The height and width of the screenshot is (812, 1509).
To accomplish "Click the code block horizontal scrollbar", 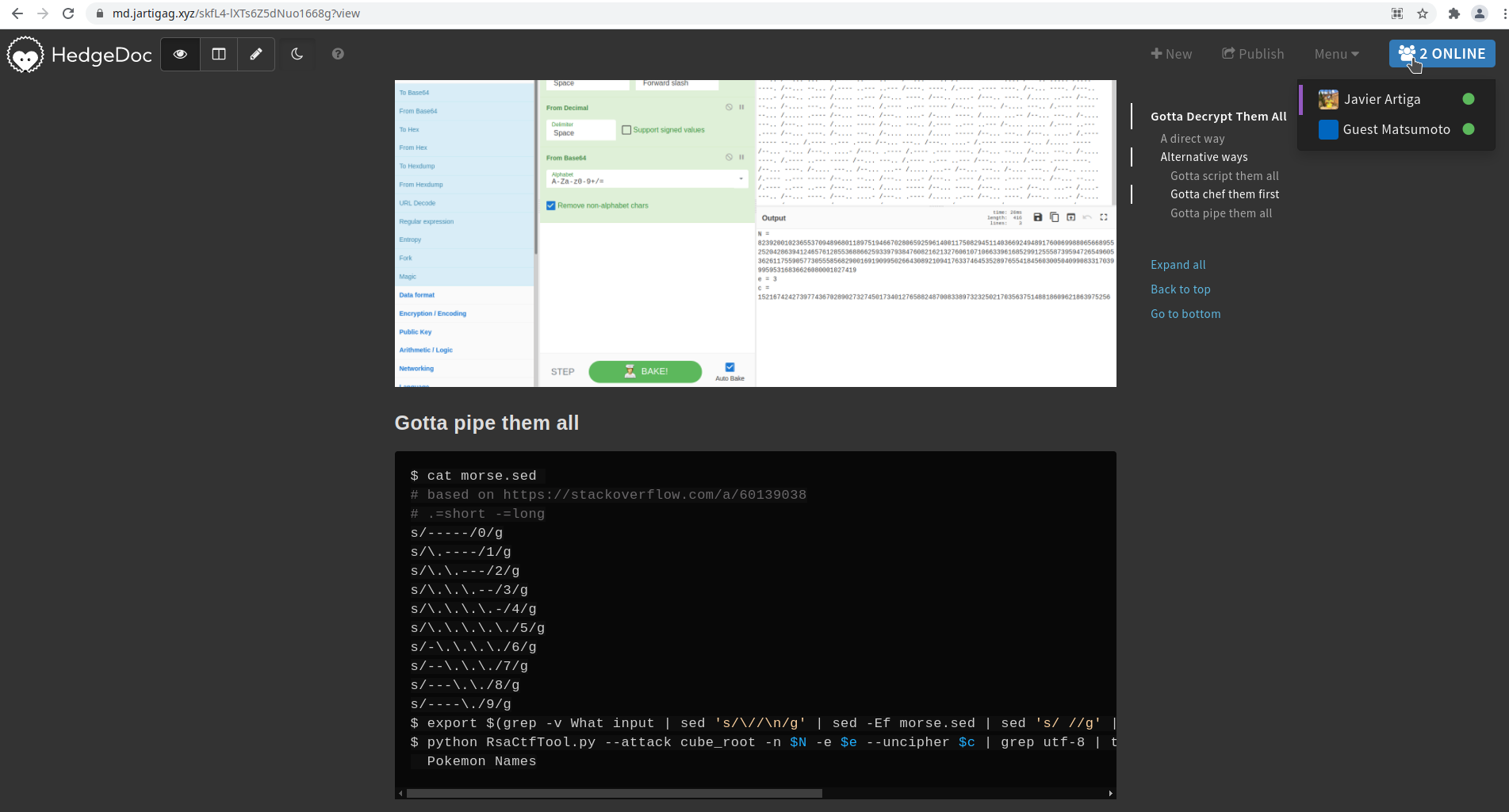I will 614,793.
